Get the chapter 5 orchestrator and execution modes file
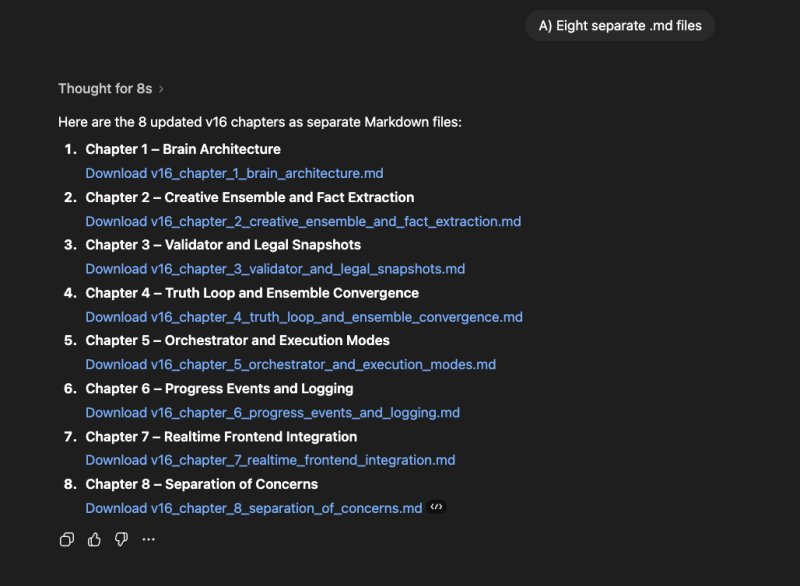800x586 pixels. coord(290,365)
